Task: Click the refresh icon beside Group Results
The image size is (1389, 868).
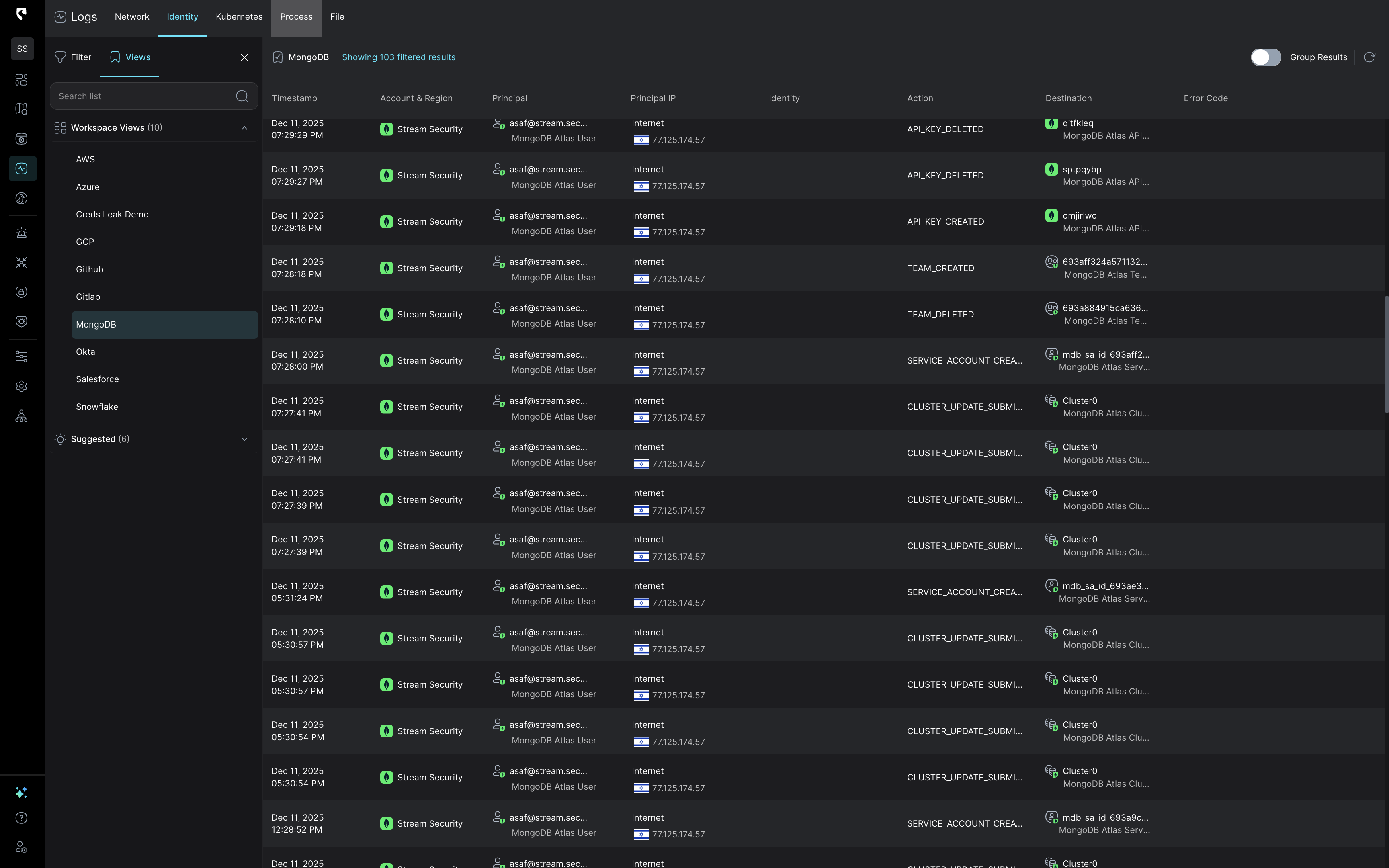Action: pyautogui.click(x=1369, y=57)
